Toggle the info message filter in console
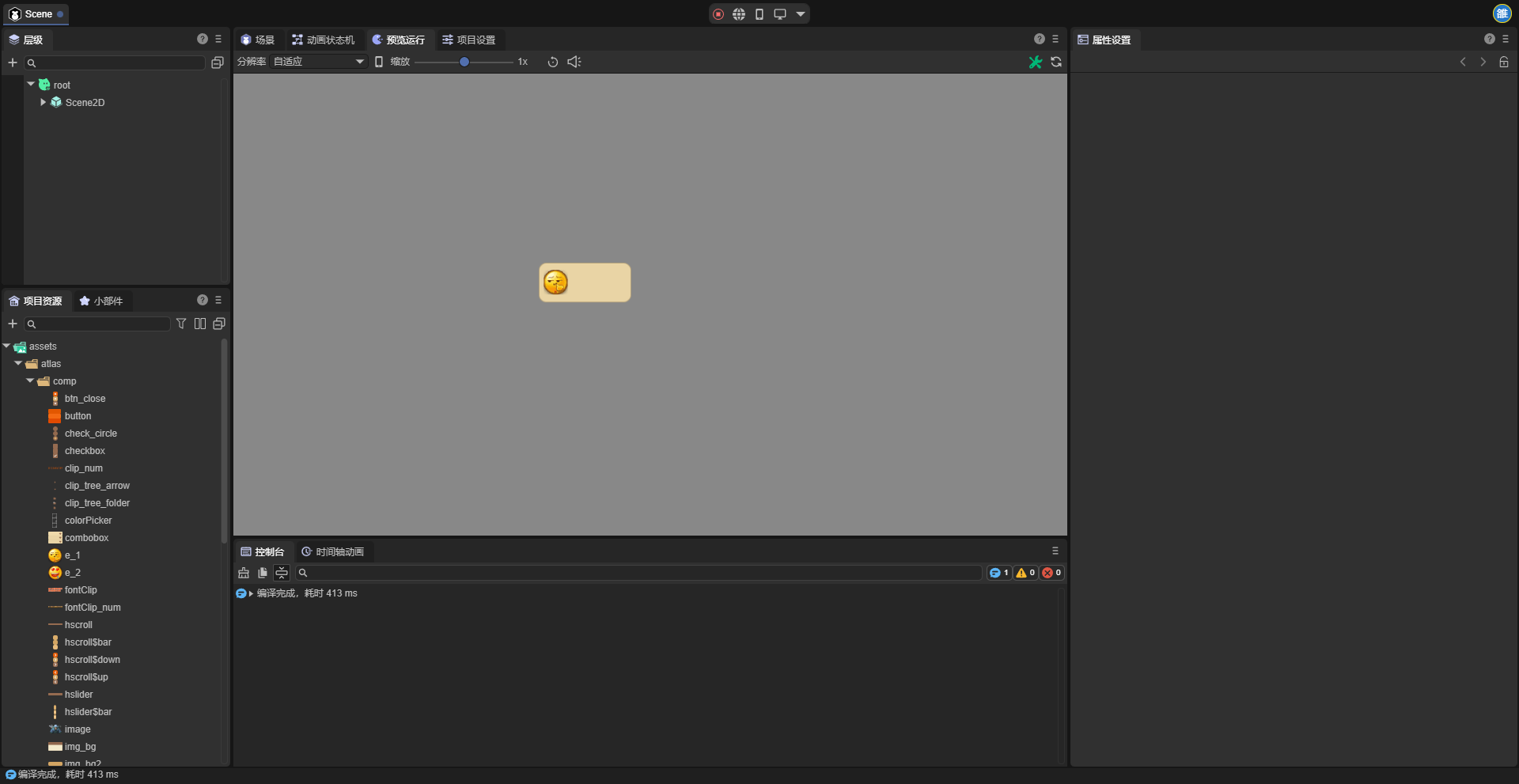1519x784 pixels. 999,573
